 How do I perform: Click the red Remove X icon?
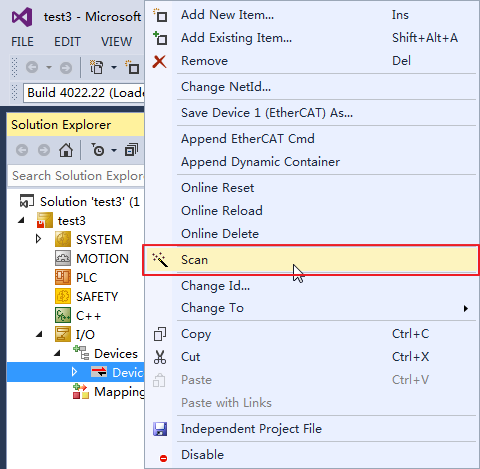coord(159,62)
